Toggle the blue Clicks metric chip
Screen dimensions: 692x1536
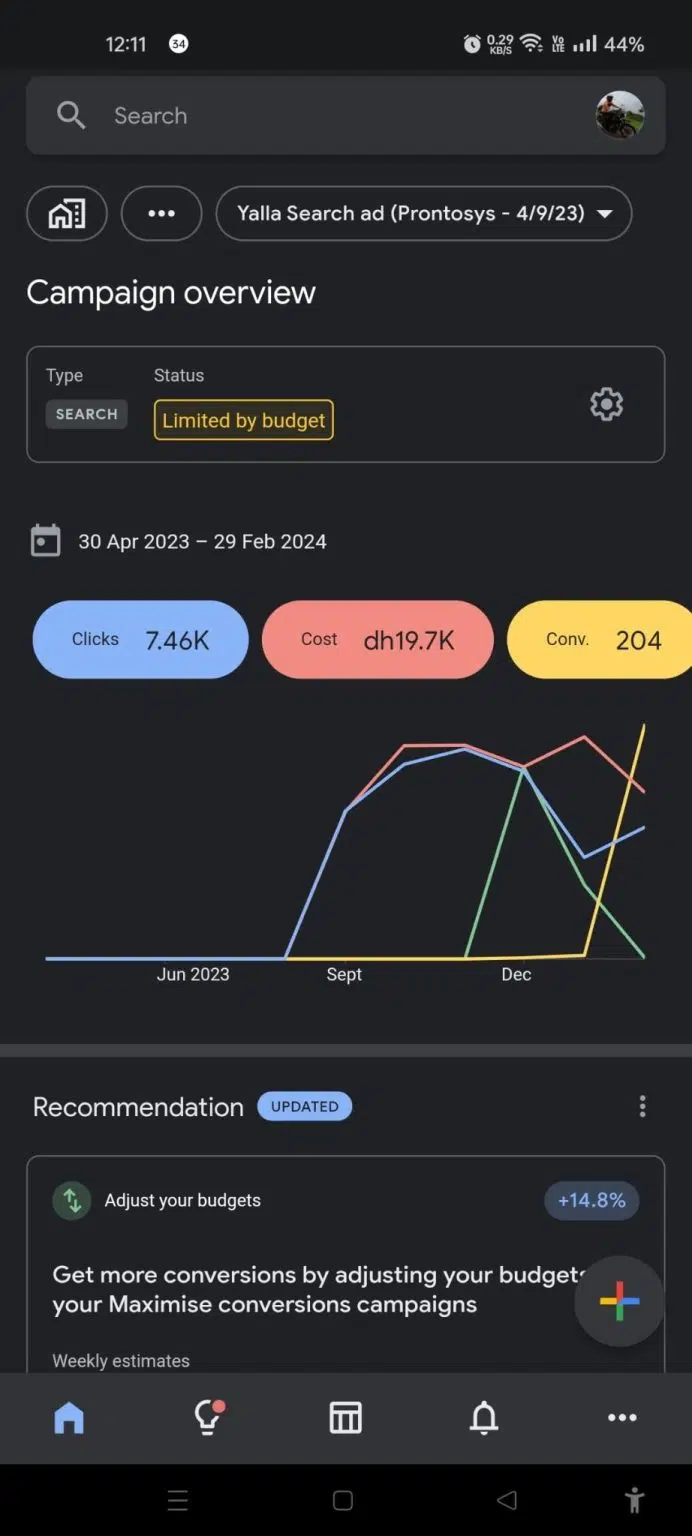(x=140, y=640)
